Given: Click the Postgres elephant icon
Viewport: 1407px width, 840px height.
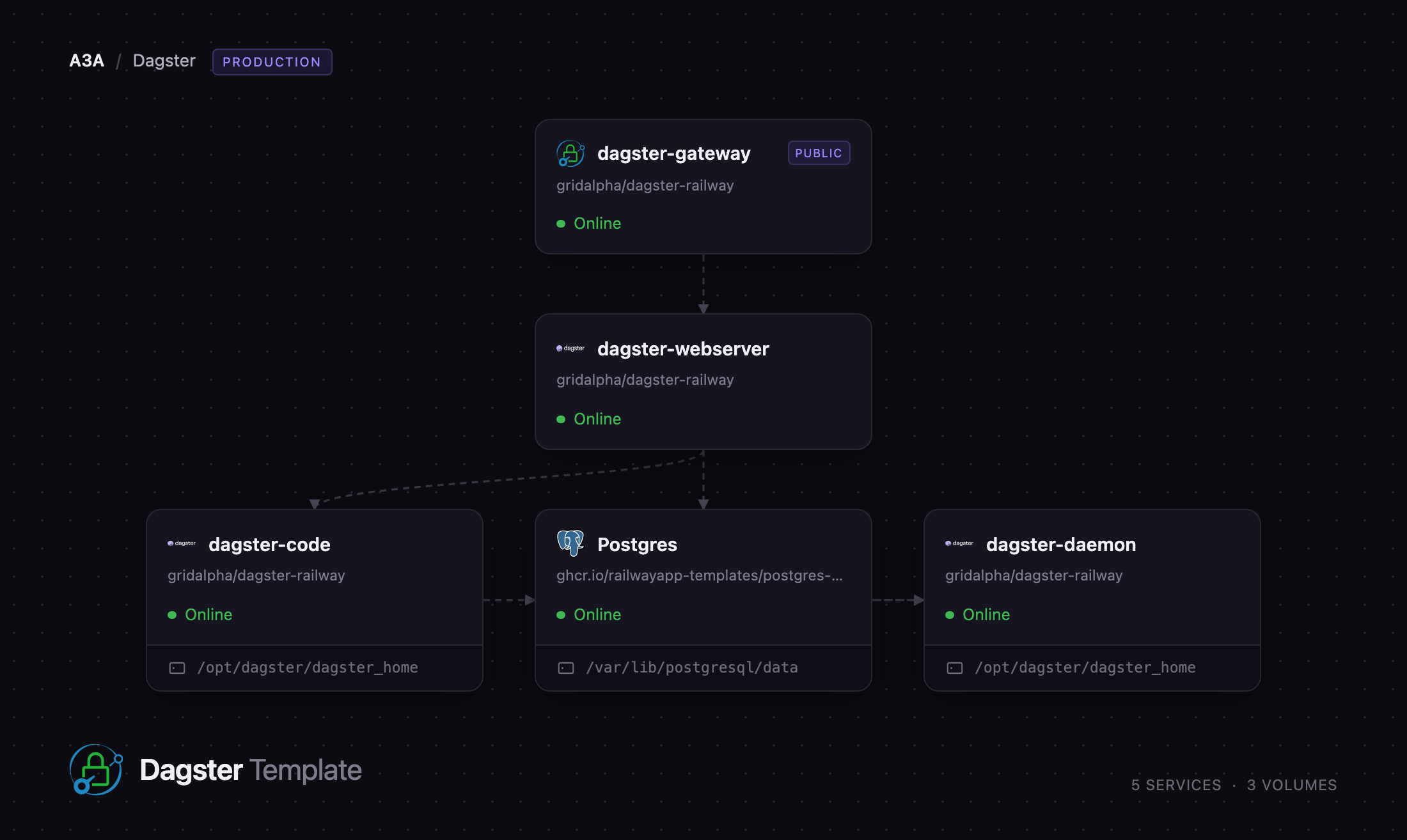Looking at the screenshot, I should point(570,543).
